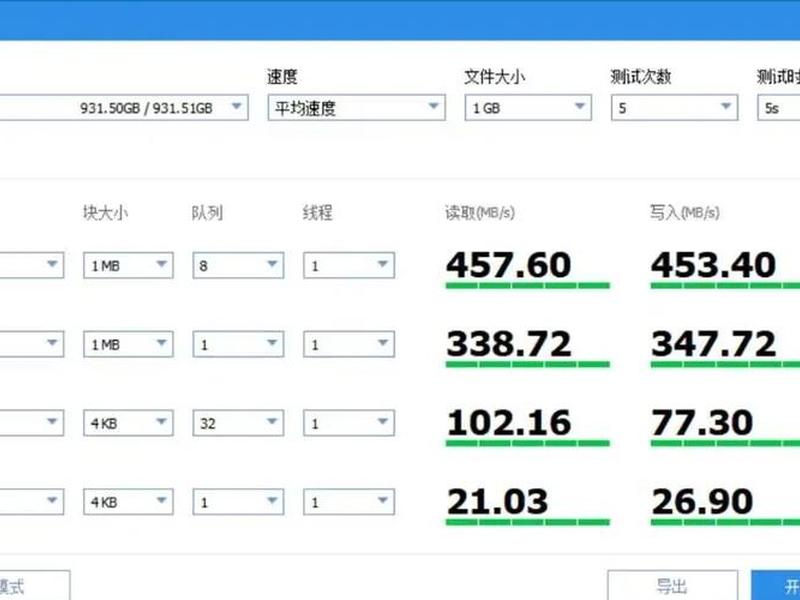Click green progress bar under 457.60
This screenshot has height=600, width=800.
528,285
